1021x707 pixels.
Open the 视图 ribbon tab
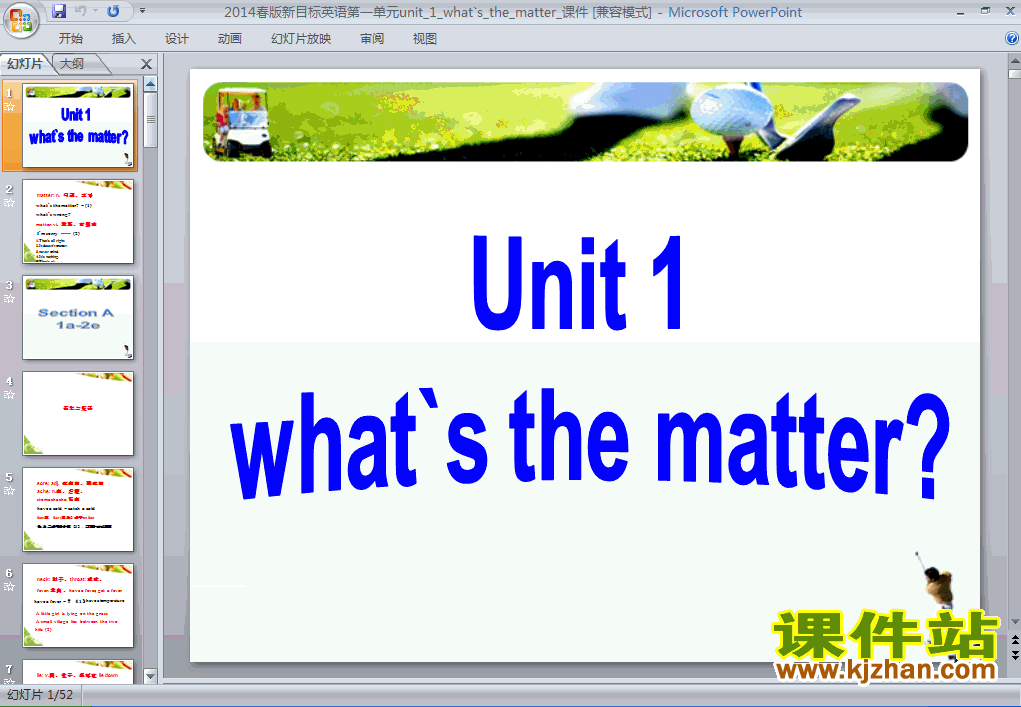[x=425, y=38]
